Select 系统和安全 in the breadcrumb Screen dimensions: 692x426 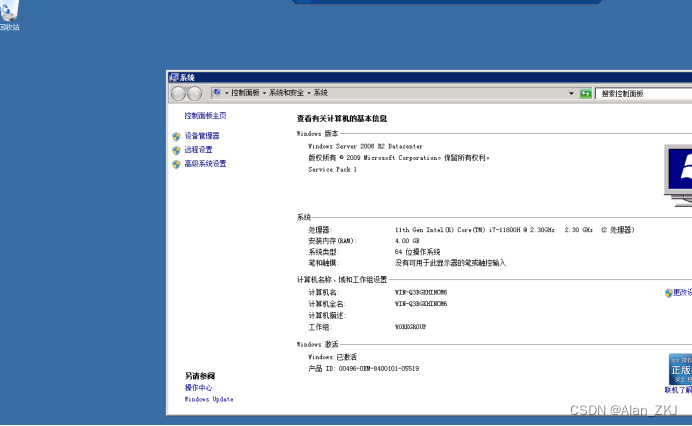pyautogui.click(x=286, y=93)
